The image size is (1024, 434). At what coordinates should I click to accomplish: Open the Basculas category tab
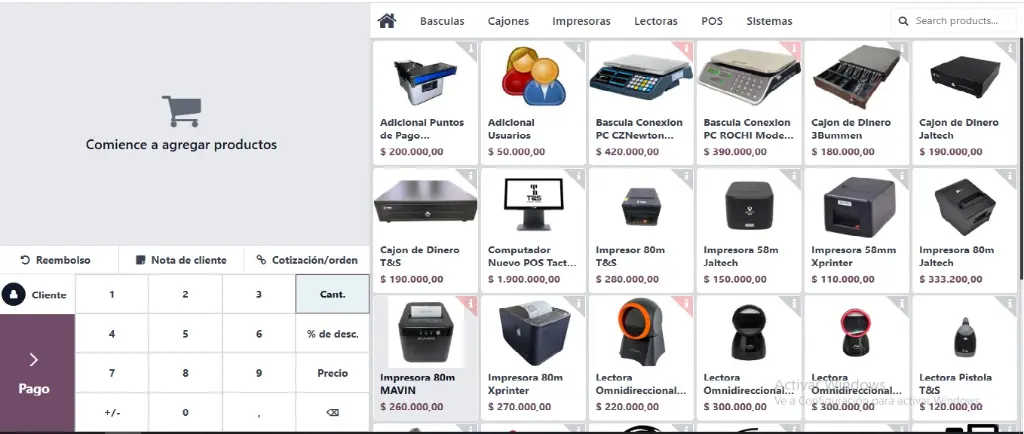pos(442,21)
